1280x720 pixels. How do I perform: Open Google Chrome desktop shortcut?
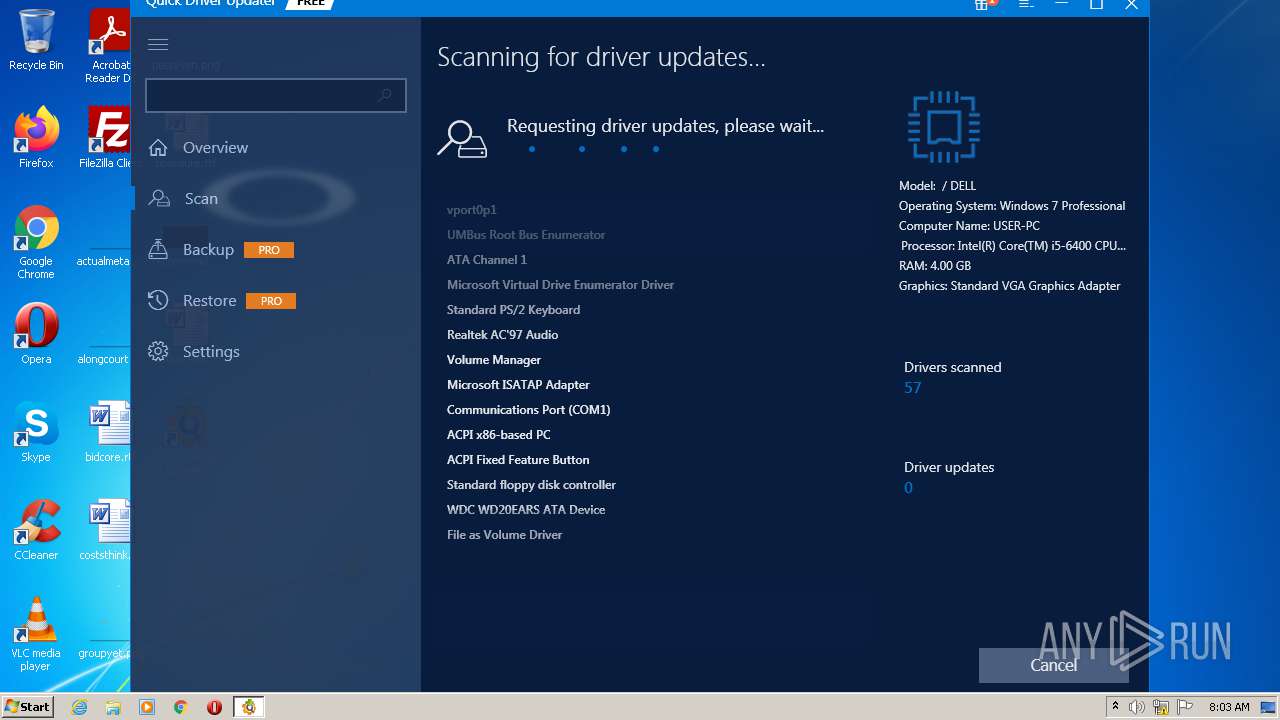point(36,243)
